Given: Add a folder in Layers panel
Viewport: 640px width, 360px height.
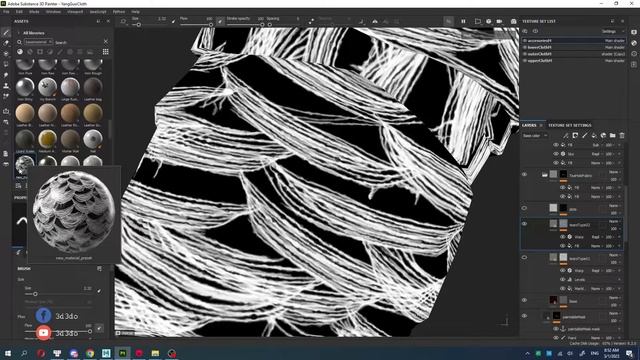Looking at the screenshot, I should coord(613,136).
